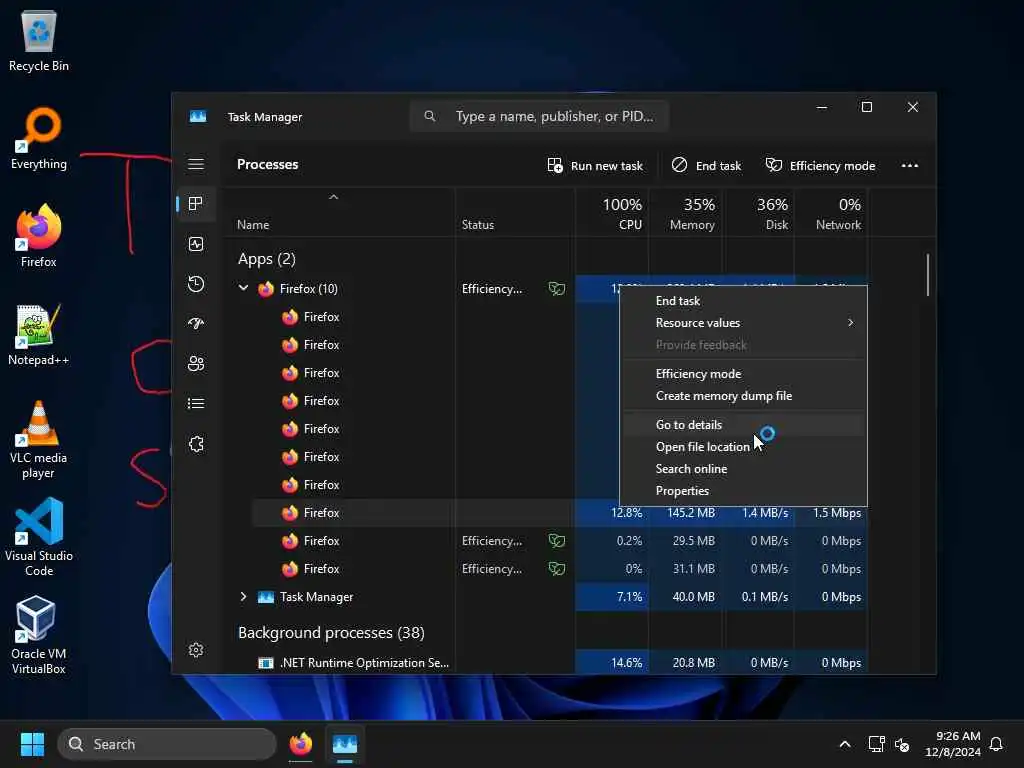This screenshot has width=1024, height=768.
Task: Click the Task Manager search field
Action: (539, 116)
